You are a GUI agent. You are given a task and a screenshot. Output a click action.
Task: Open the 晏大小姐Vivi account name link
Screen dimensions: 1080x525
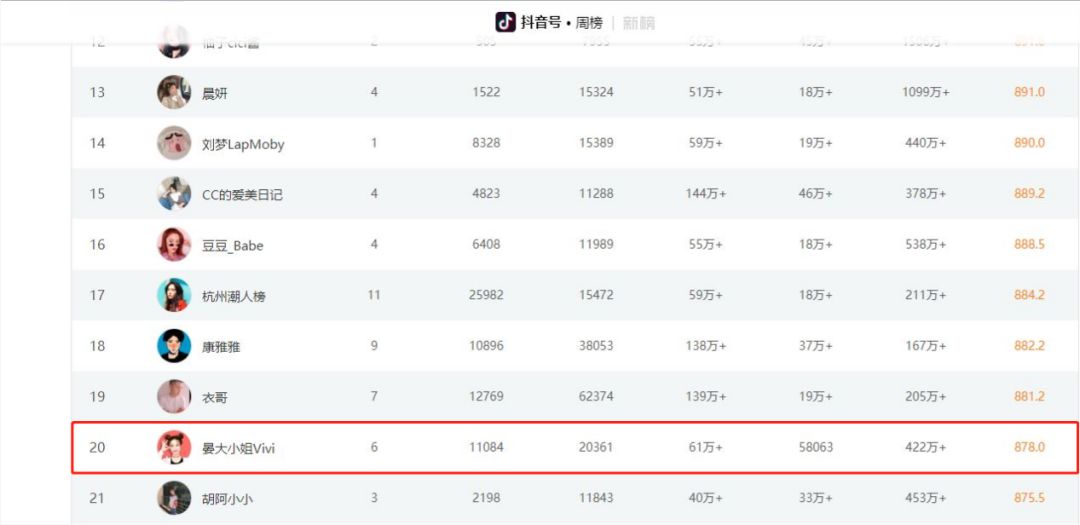pos(238,449)
